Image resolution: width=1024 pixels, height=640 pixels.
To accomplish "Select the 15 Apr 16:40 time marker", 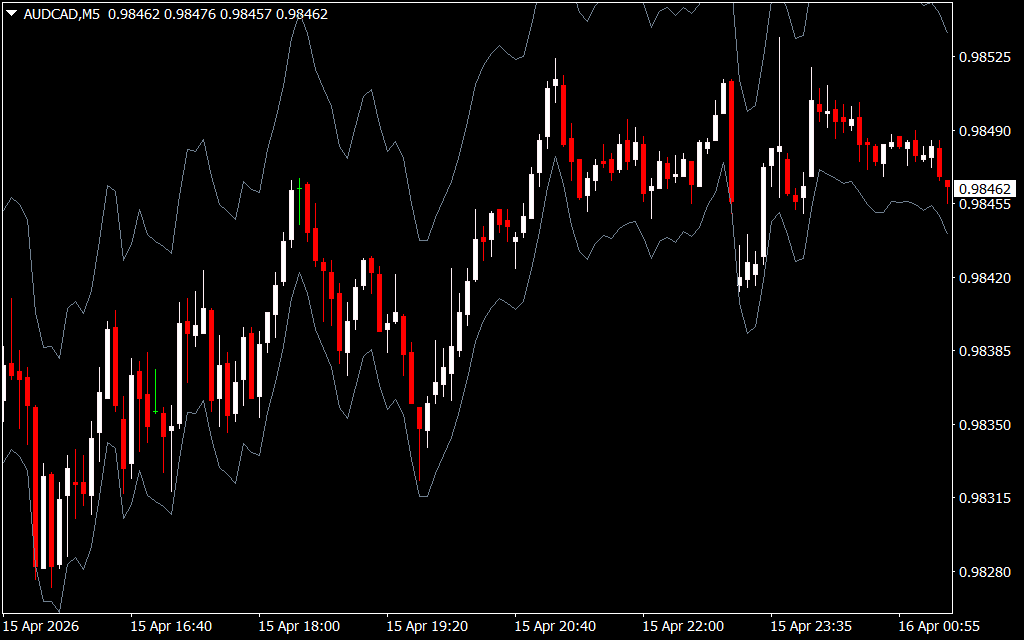I will [171, 626].
